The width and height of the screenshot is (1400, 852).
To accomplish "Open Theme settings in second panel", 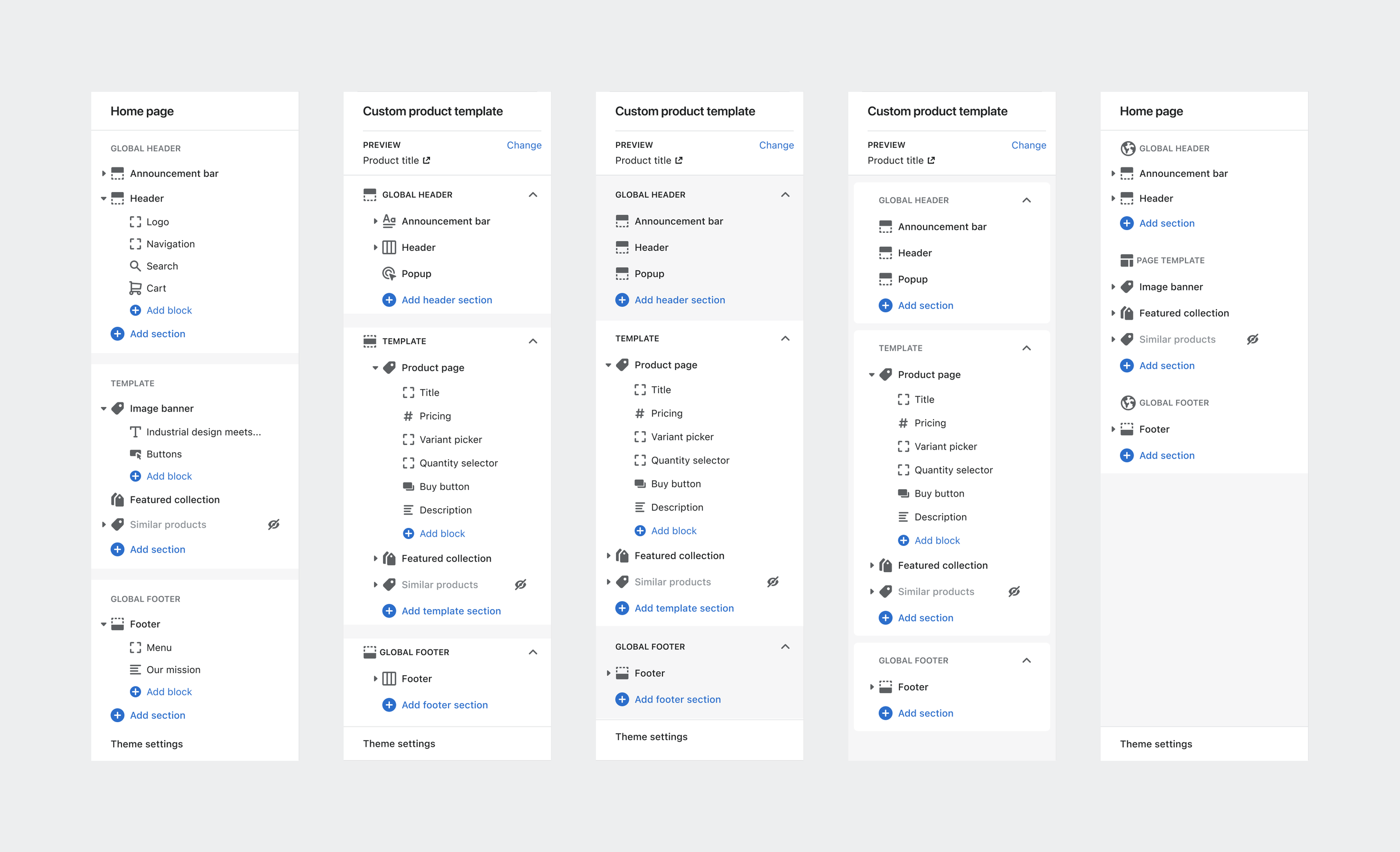I will [399, 743].
